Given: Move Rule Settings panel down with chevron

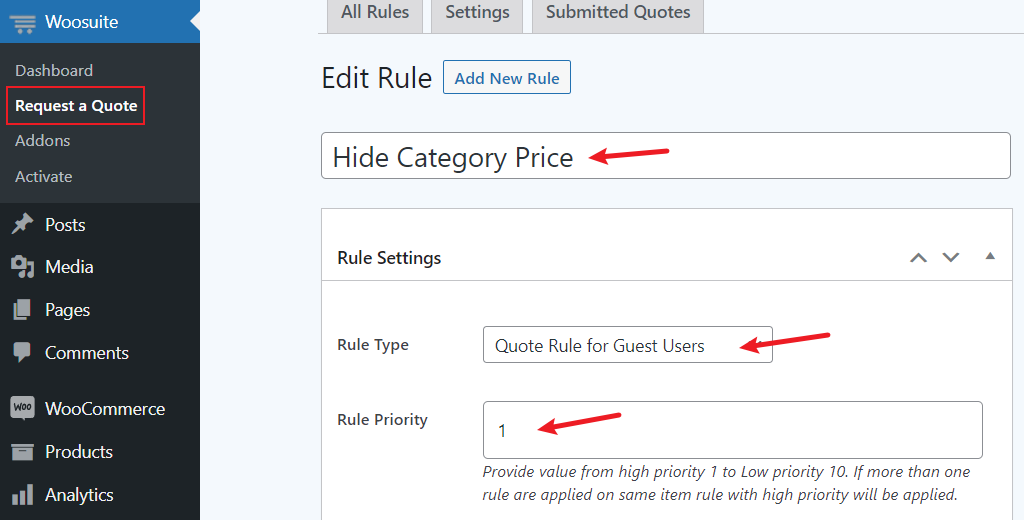Looking at the screenshot, I should [951, 257].
